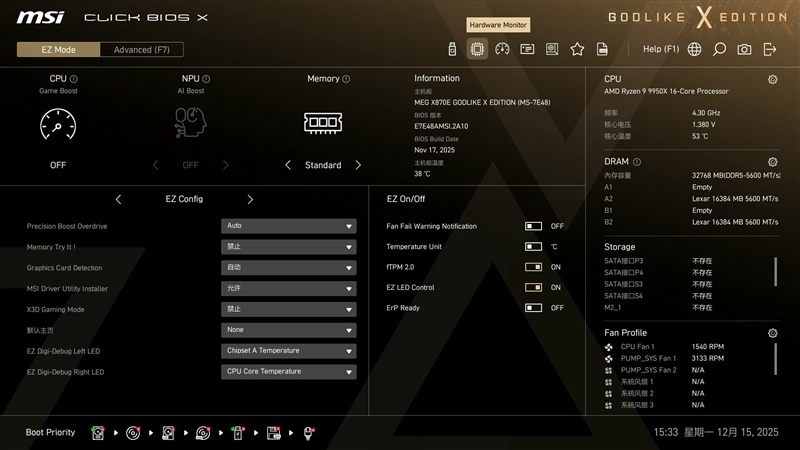Show info for CPU Game Boost
Viewport: 800px width, 450px height.
[73, 79]
